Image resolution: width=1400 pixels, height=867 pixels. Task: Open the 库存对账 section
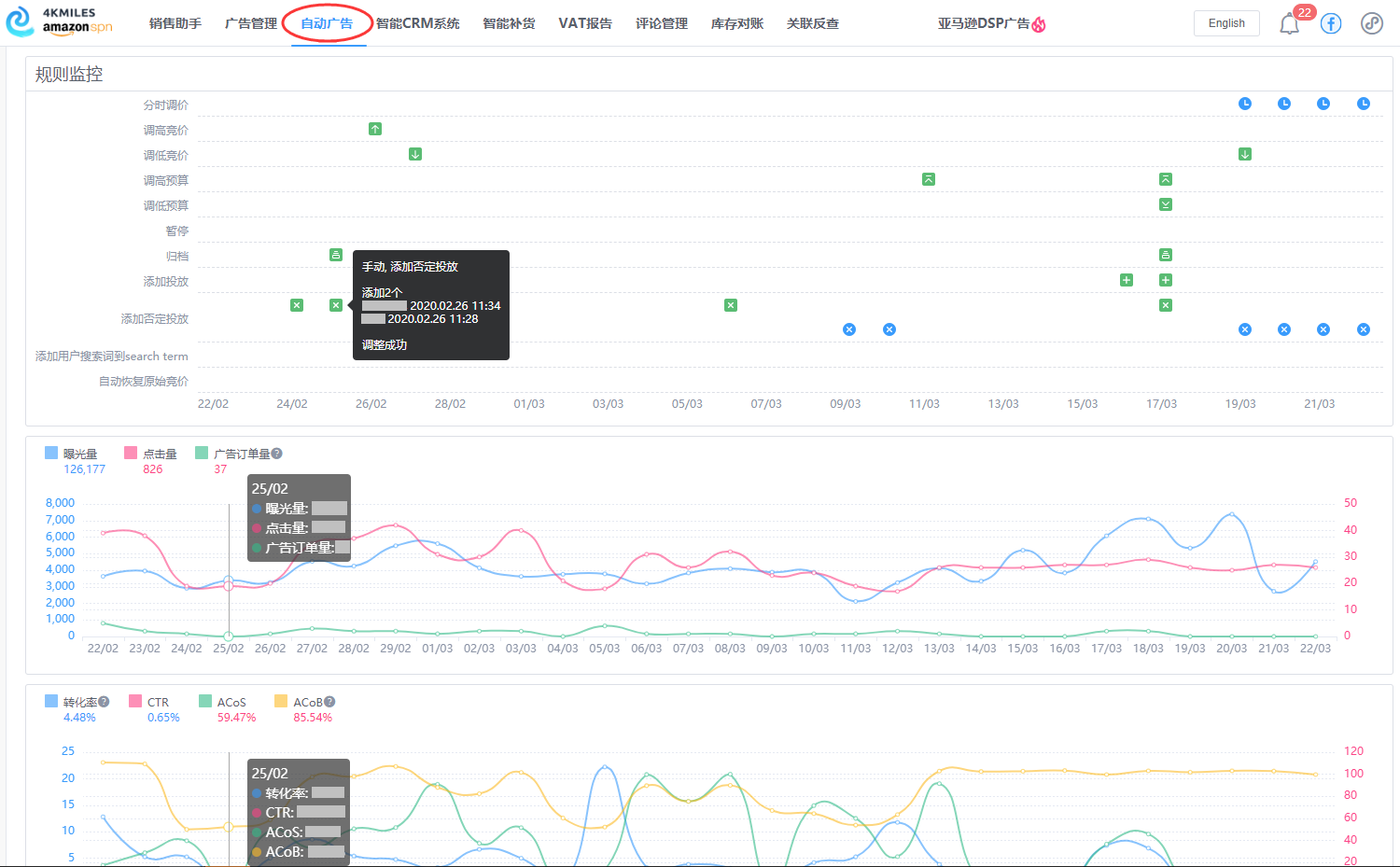[738, 22]
